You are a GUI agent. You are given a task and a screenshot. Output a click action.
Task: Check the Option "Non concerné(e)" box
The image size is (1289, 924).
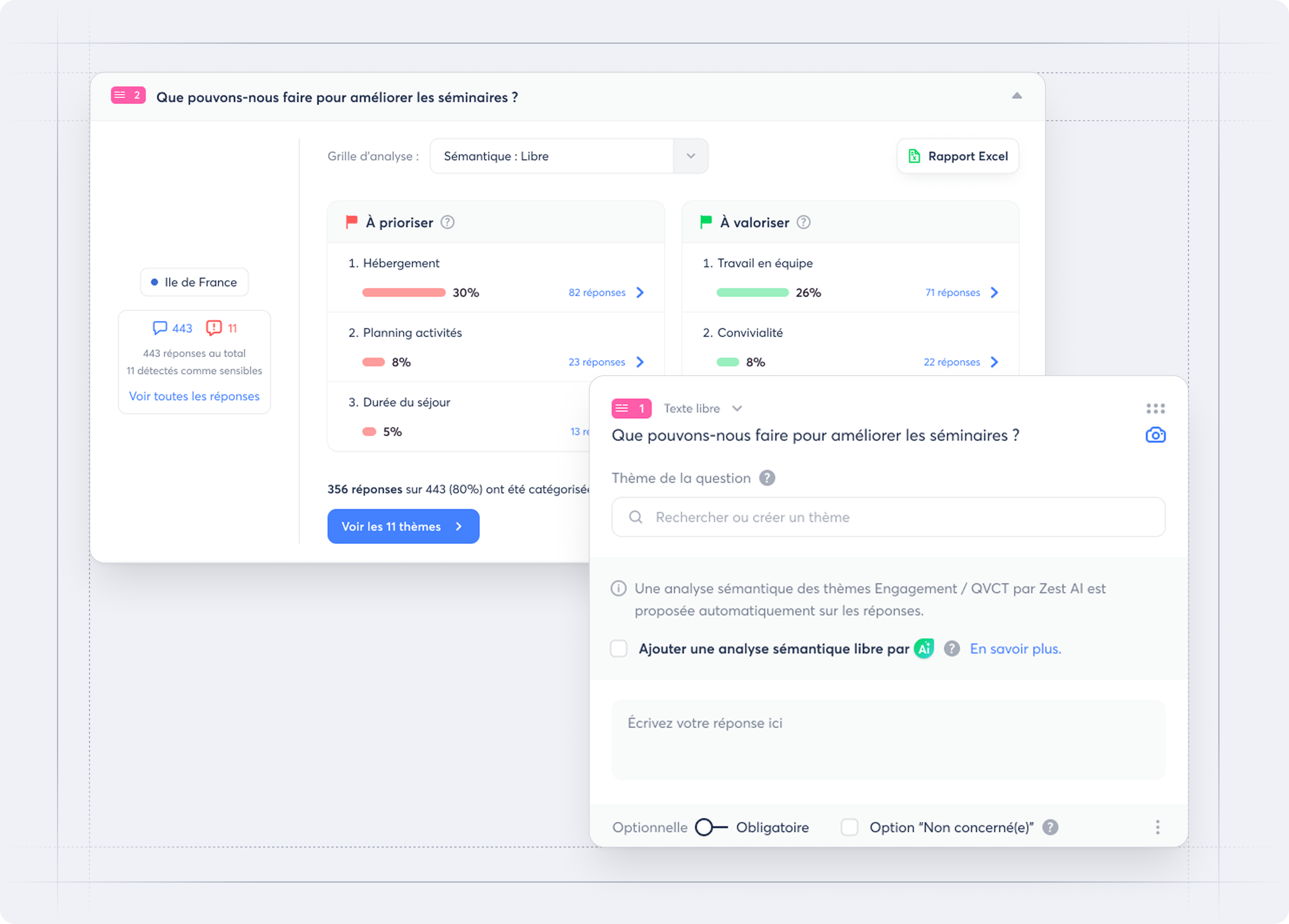[849, 827]
